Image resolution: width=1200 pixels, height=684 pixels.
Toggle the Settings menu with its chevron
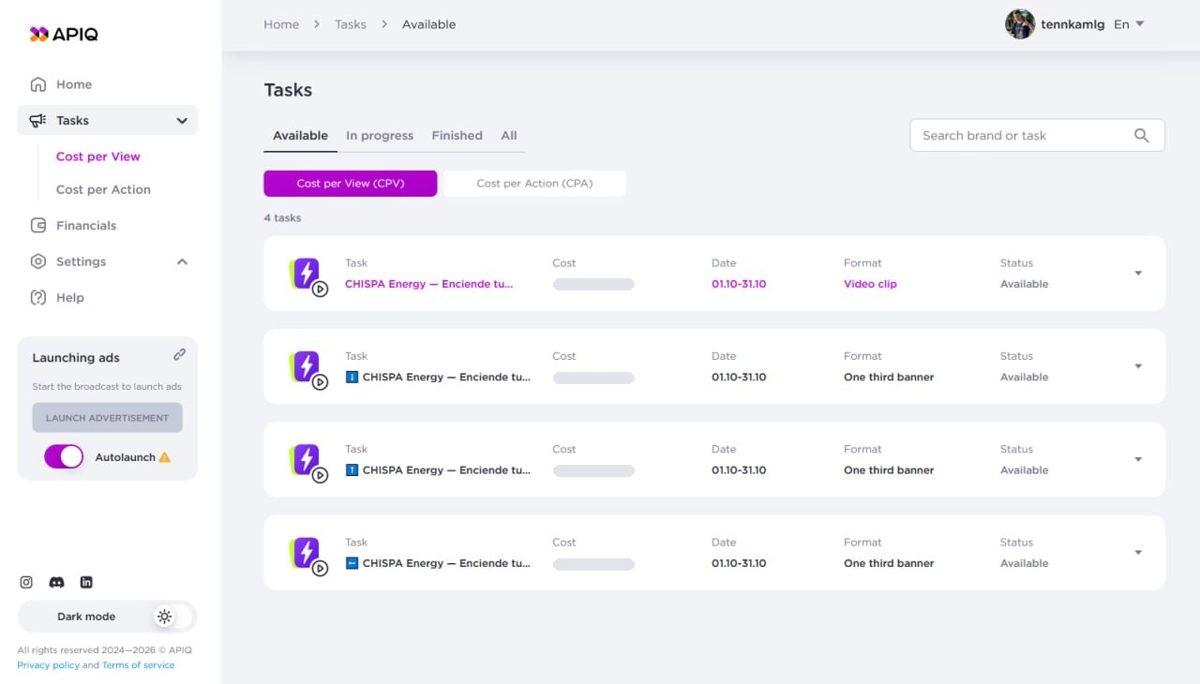click(x=182, y=262)
